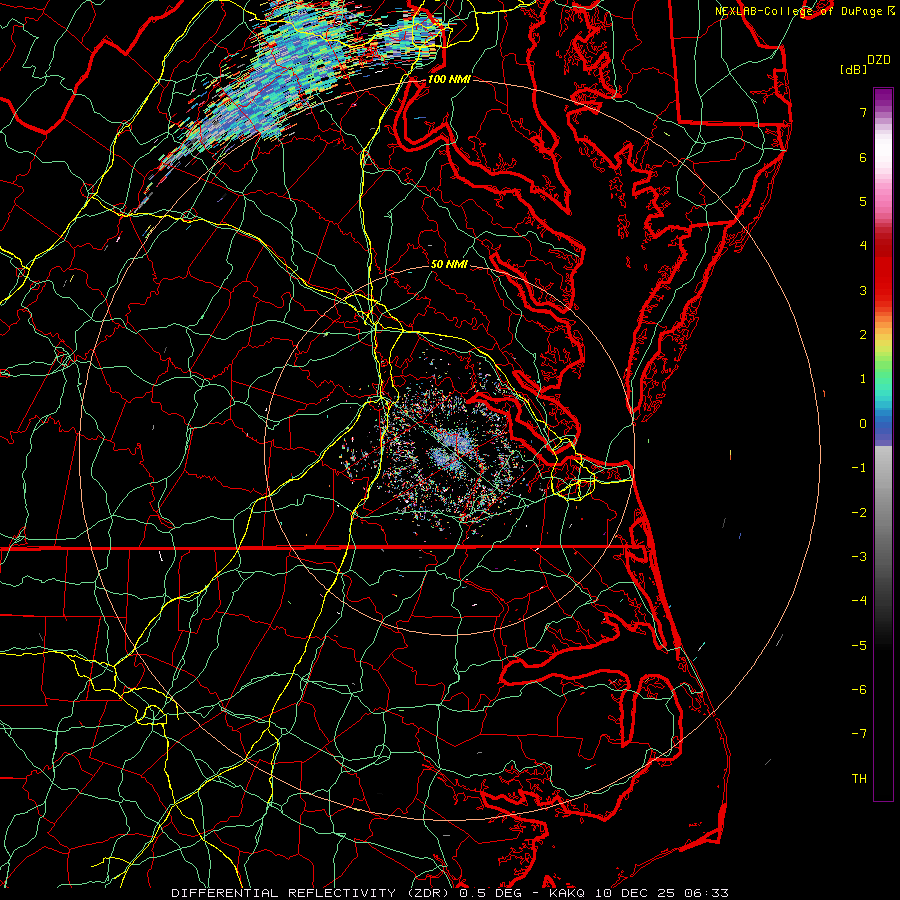Click the [dB] unit label

(x=854, y=69)
